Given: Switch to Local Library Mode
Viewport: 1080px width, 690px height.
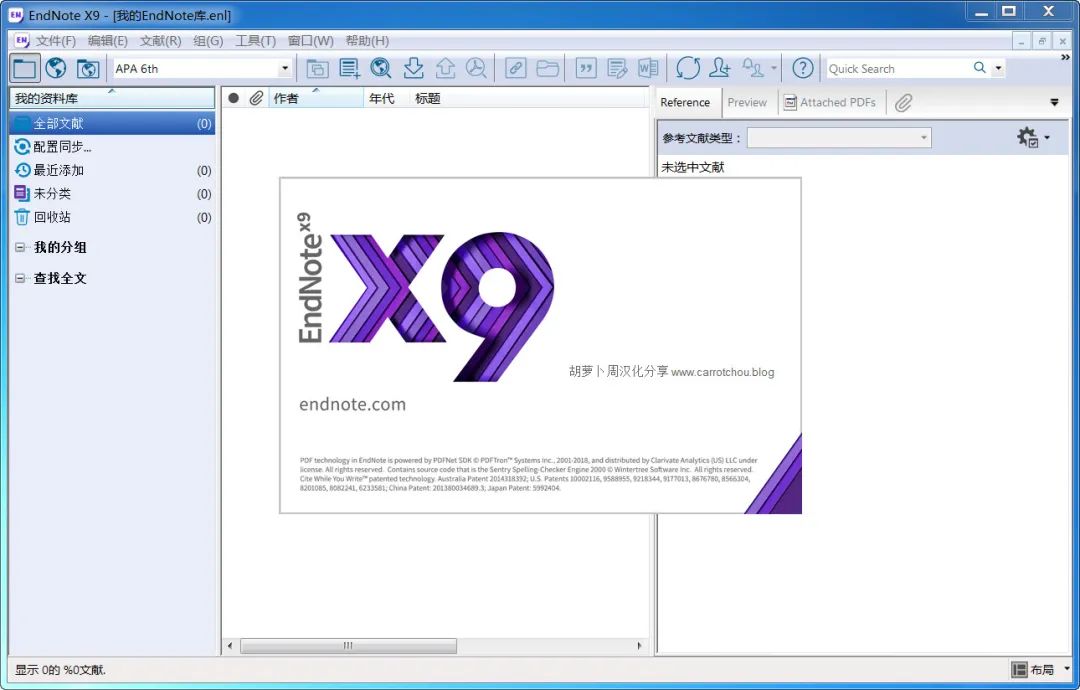Looking at the screenshot, I should point(24,68).
